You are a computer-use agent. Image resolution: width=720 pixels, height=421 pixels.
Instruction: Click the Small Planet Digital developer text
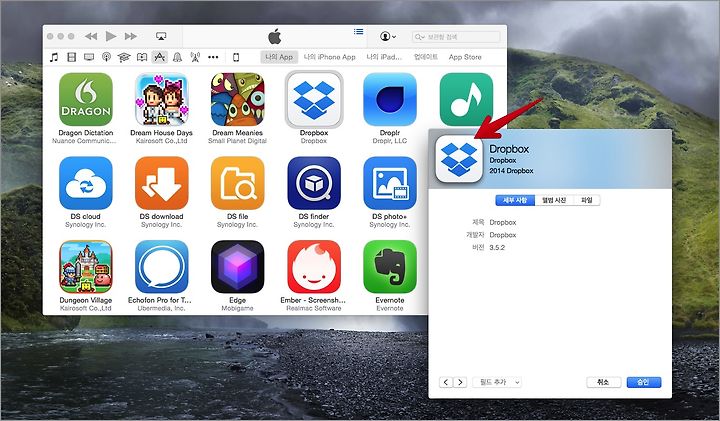237,141
